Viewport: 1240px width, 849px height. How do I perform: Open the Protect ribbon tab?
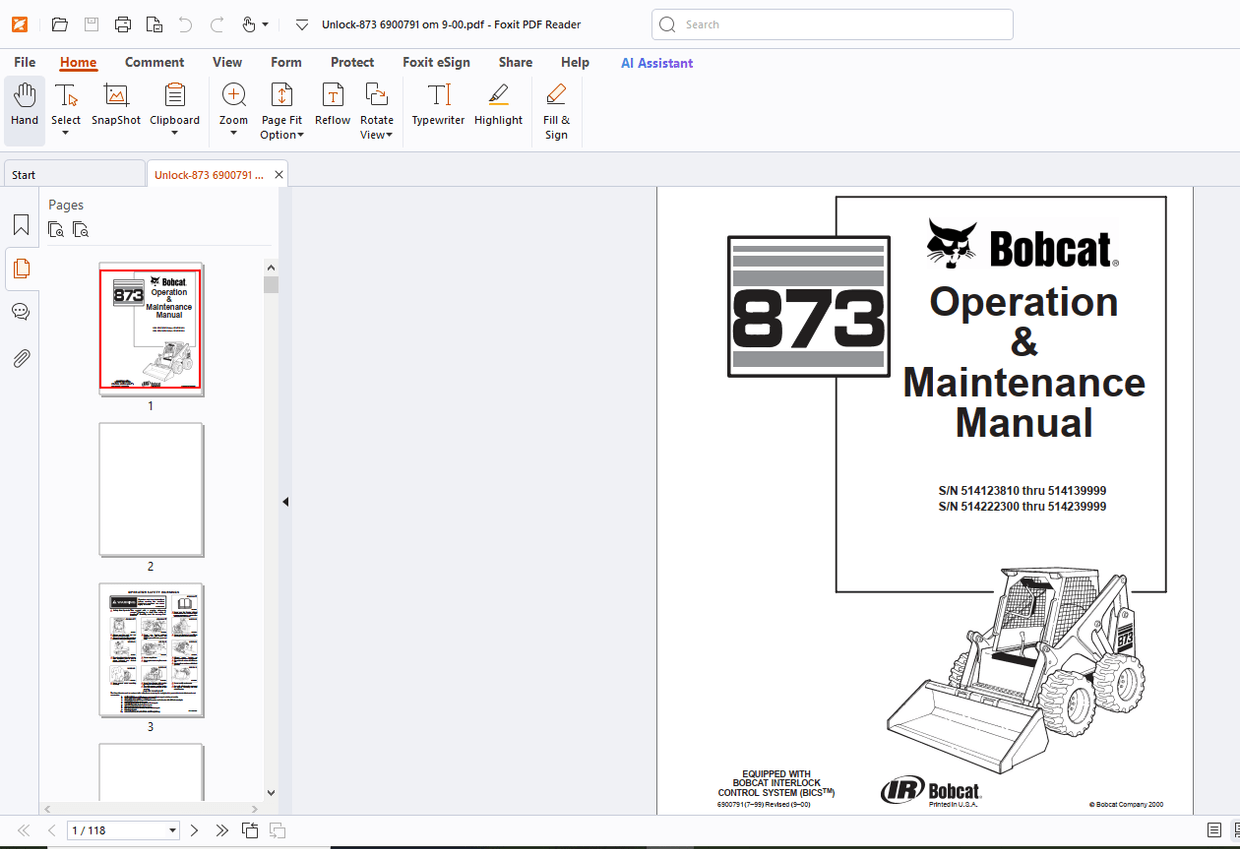(x=352, y=62)
